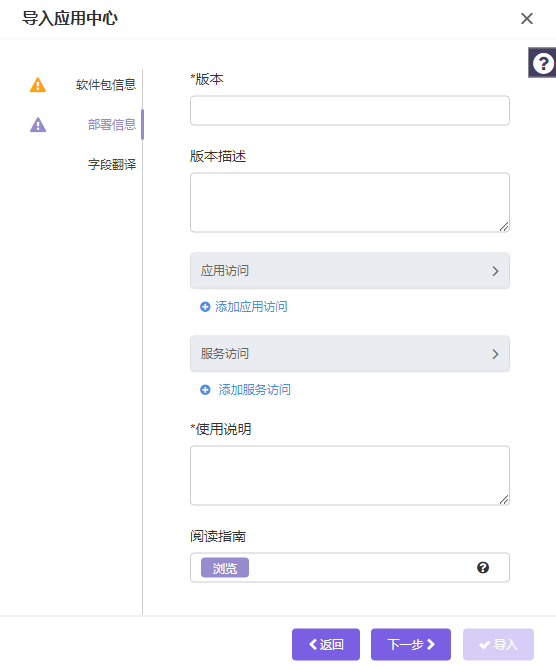Viewport: 556px width, 667px height.
Task: Expand the 服务访问 section chevron
Action: (495, 354)
